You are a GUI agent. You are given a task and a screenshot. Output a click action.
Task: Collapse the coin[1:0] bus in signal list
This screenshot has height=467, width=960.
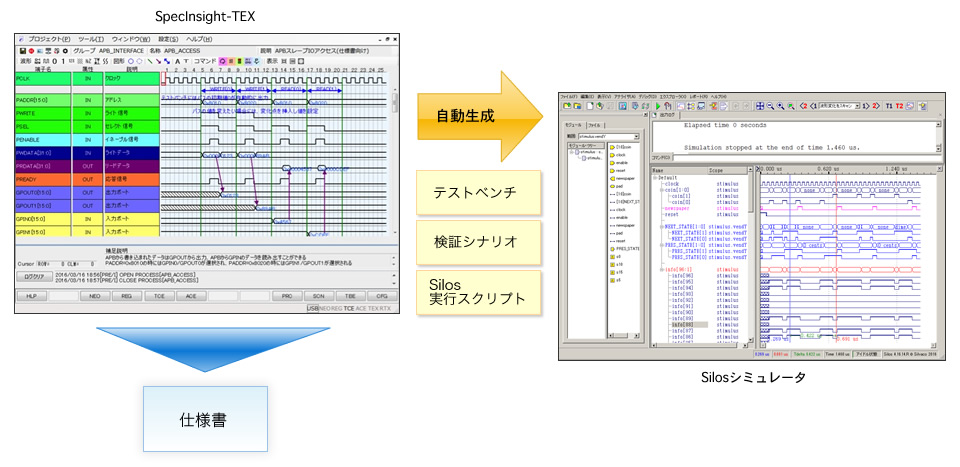click(x=662, y=190)
